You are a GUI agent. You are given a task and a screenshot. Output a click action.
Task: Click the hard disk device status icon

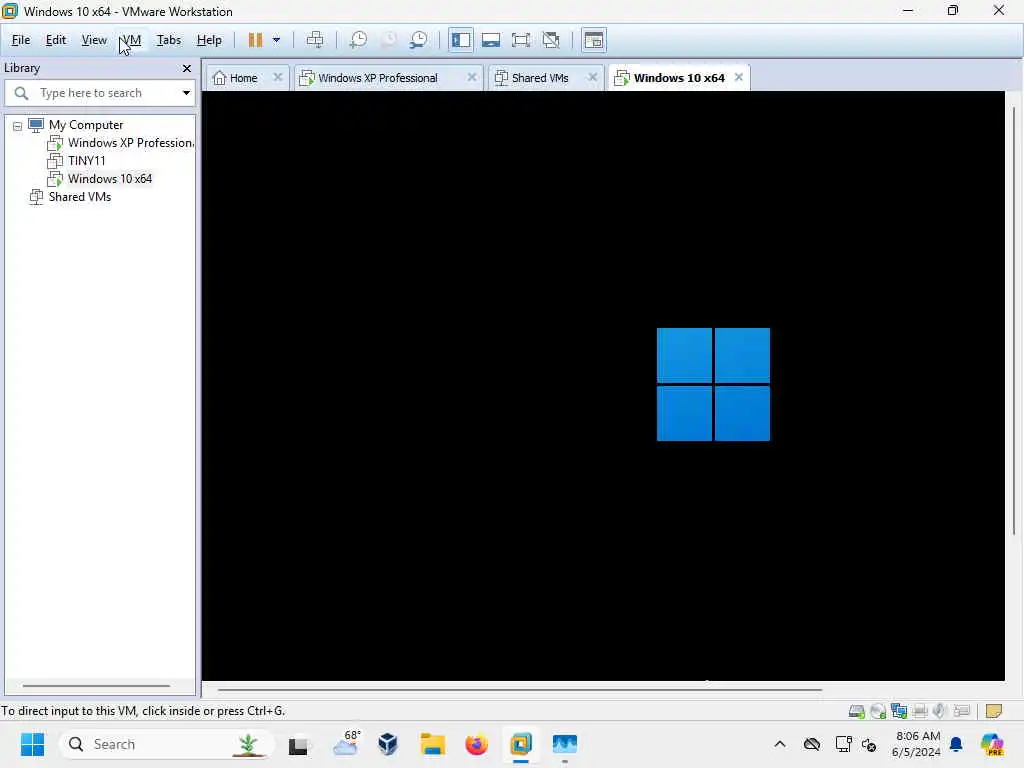click(x=857, y=711)
